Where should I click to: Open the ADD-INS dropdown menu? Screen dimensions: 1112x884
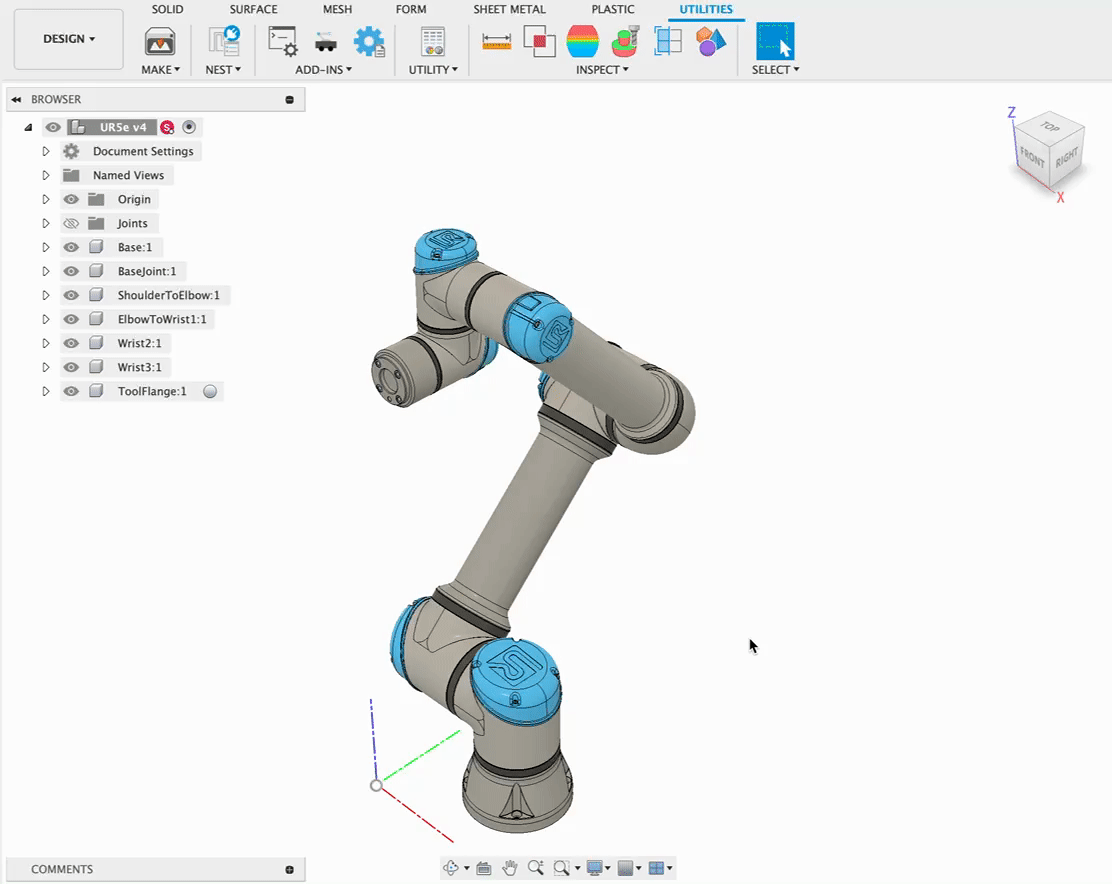[x=323, y=69]
